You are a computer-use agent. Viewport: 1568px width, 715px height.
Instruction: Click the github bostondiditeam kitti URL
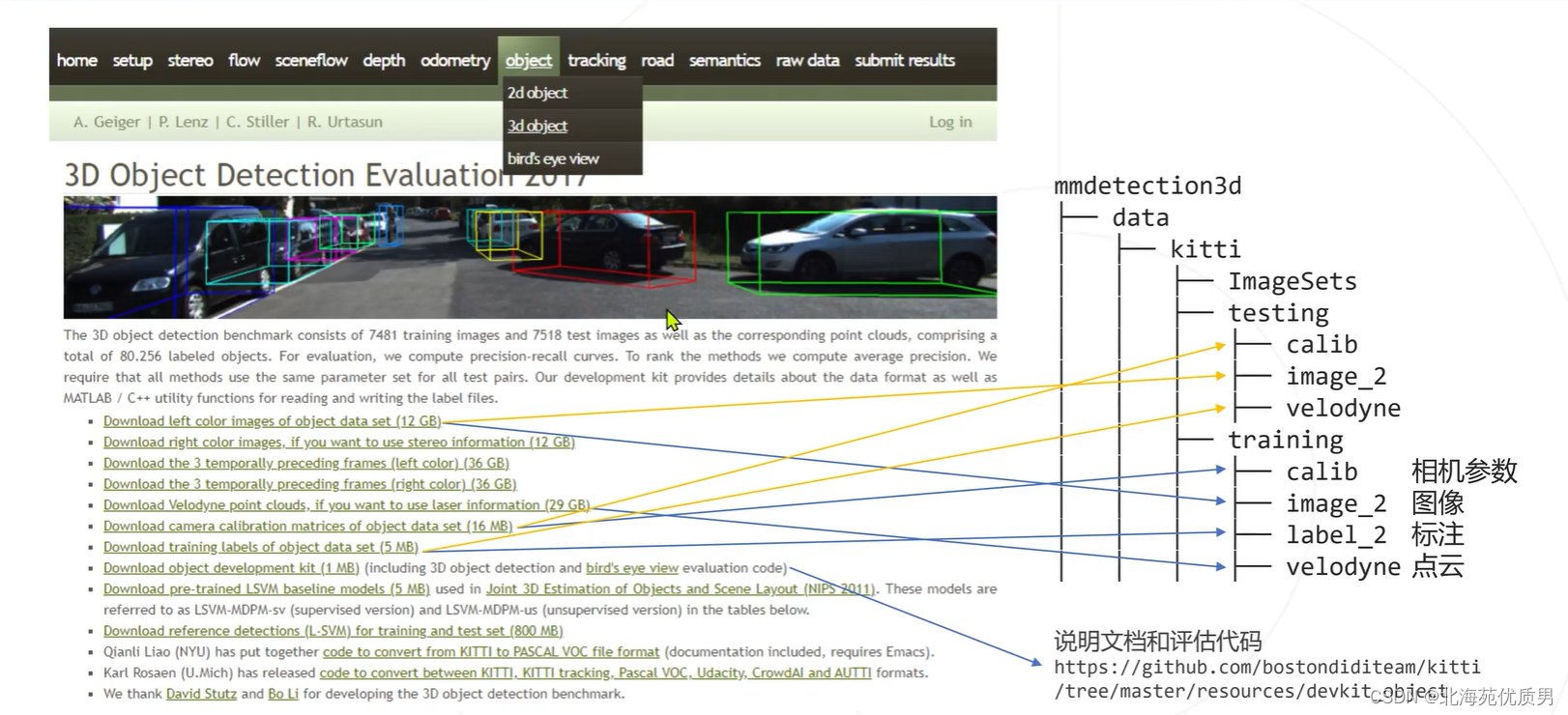pos(1267,679)
